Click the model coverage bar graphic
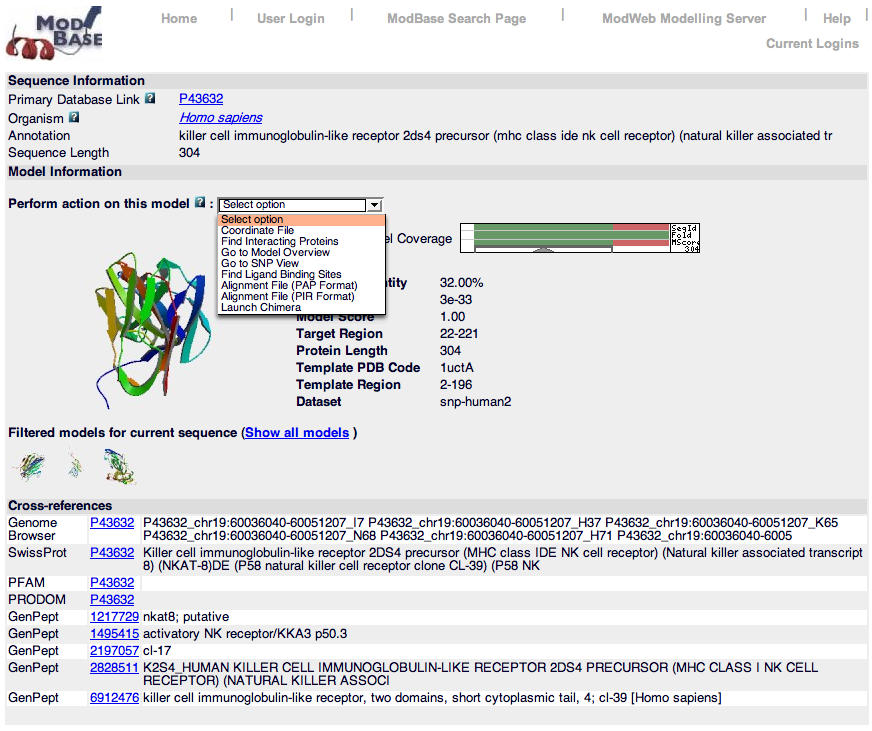 (570, 238)
